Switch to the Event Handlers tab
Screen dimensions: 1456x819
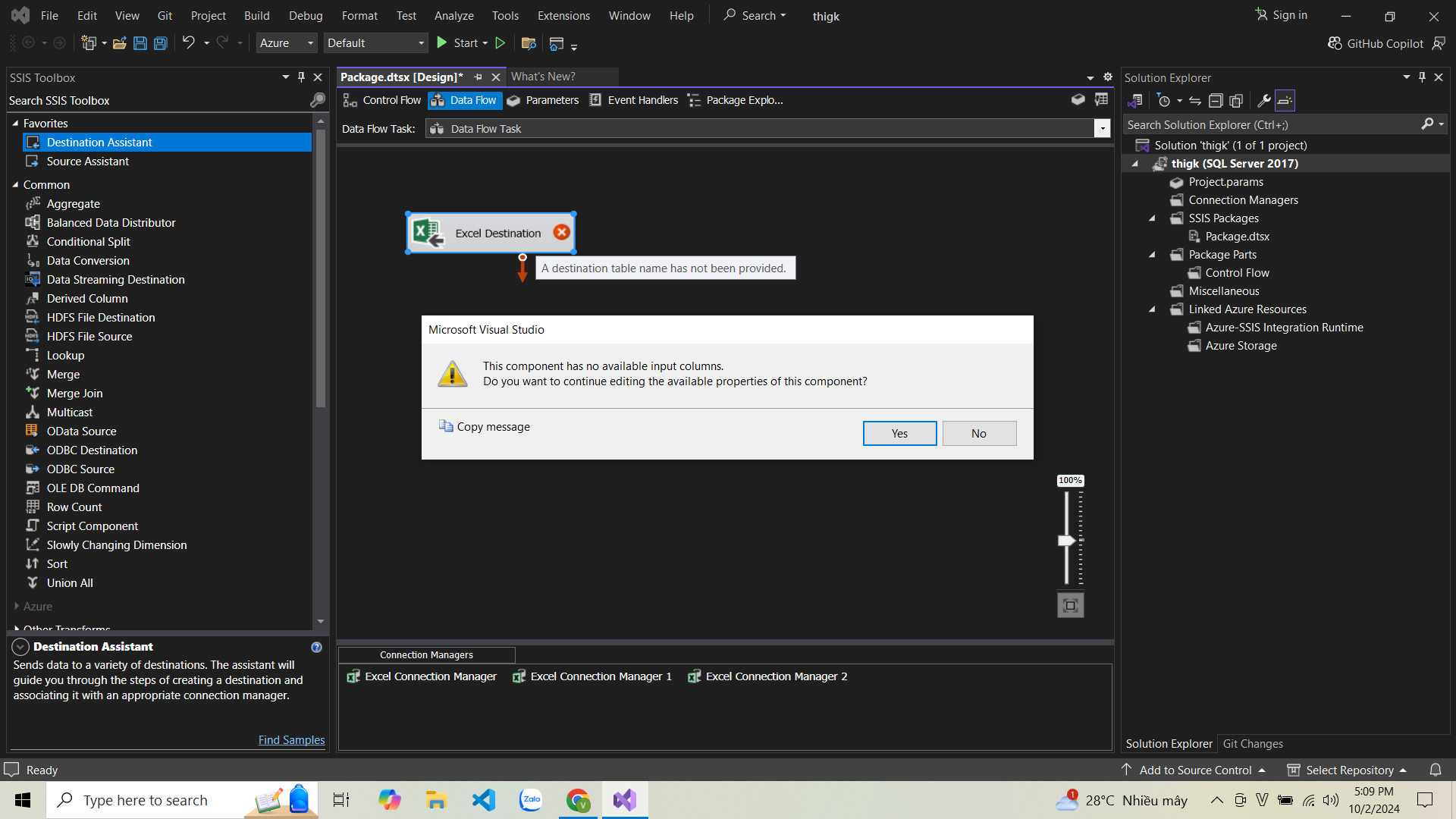click(x=633, y=100)
